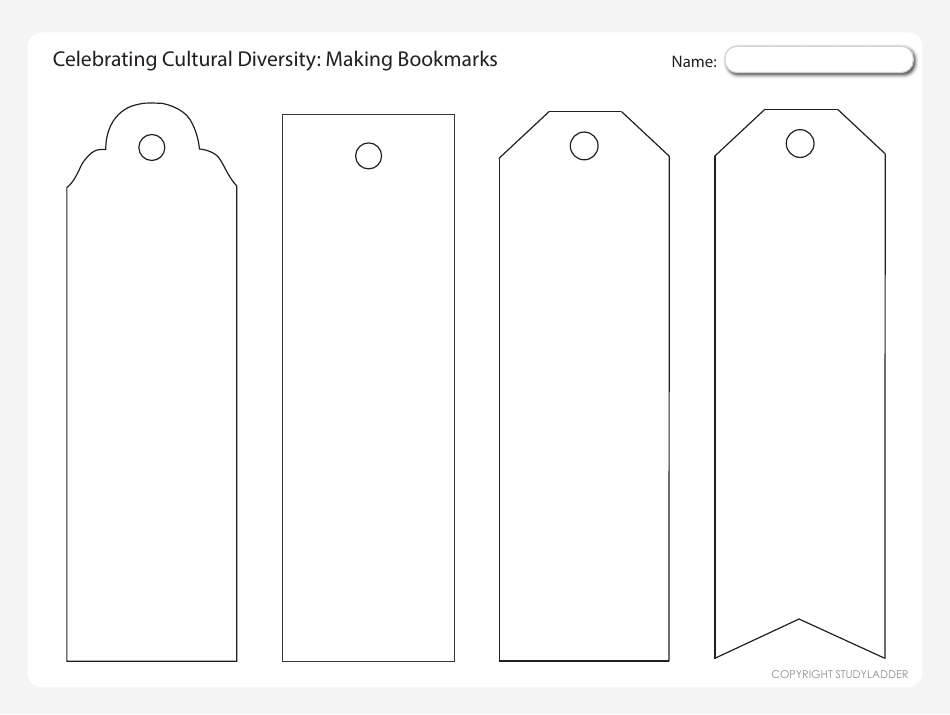Screen dimensions: 950x715
Task: Click the hole circle on the third bookmark
Action: (585, 146)
